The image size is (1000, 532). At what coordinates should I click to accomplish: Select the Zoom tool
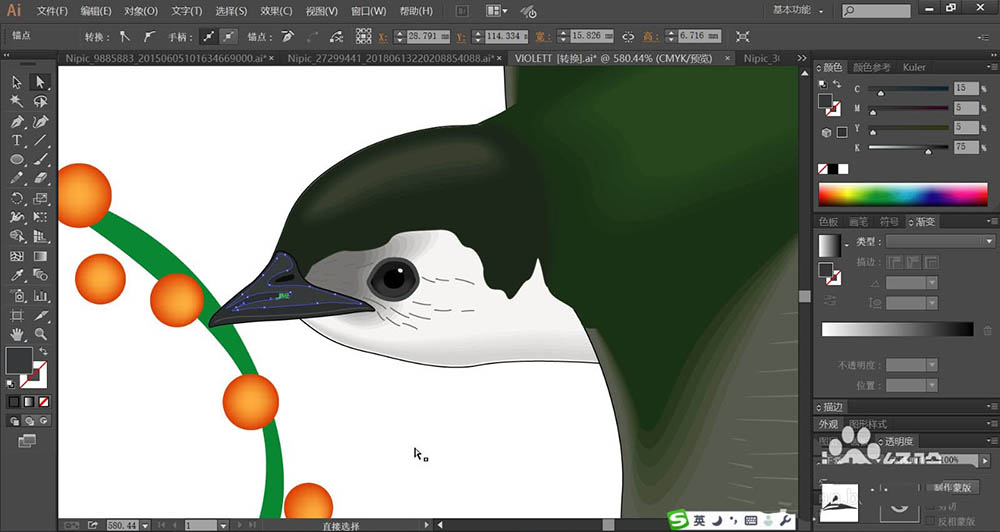click(x=40, y=334)
